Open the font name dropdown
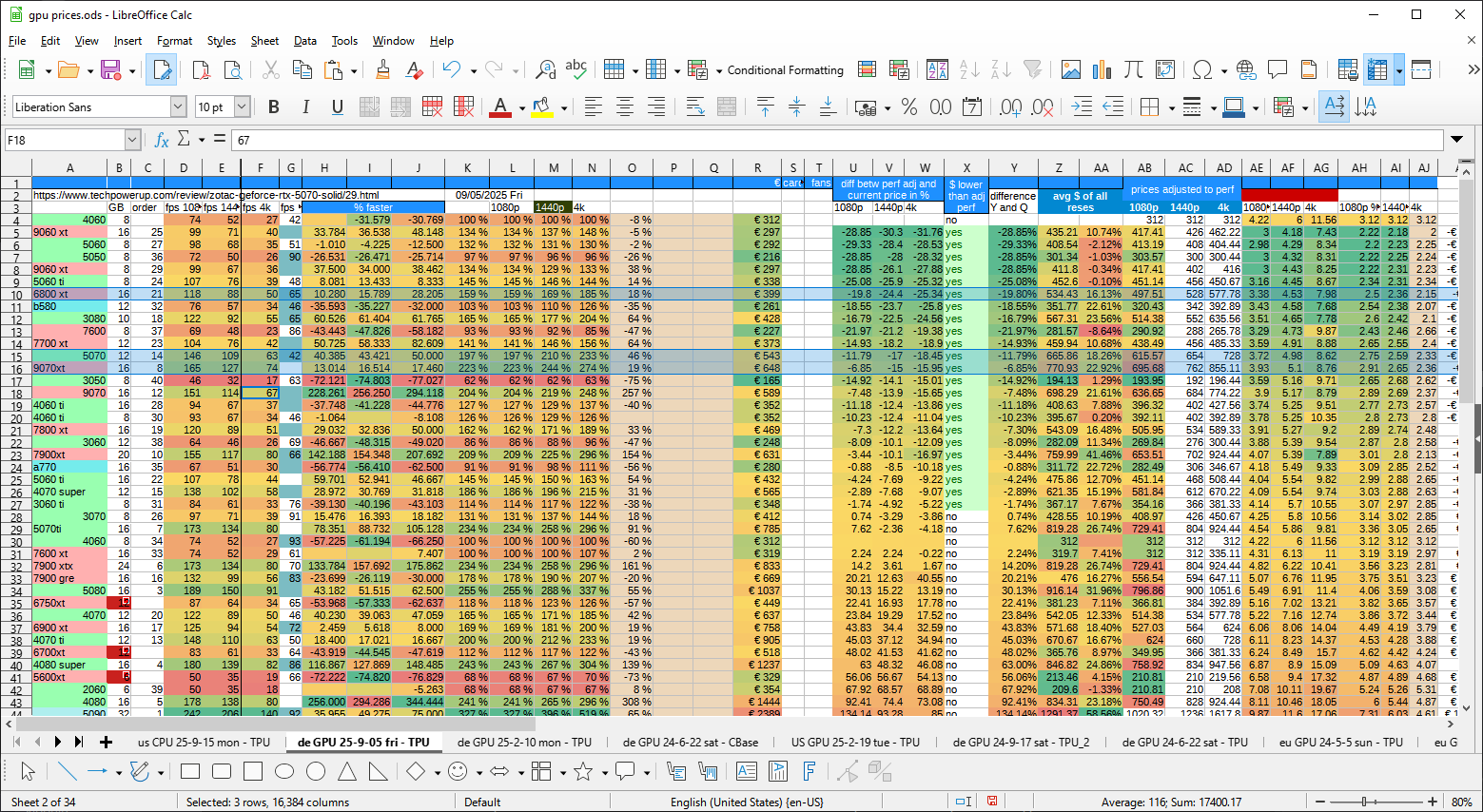 (178, 107)
